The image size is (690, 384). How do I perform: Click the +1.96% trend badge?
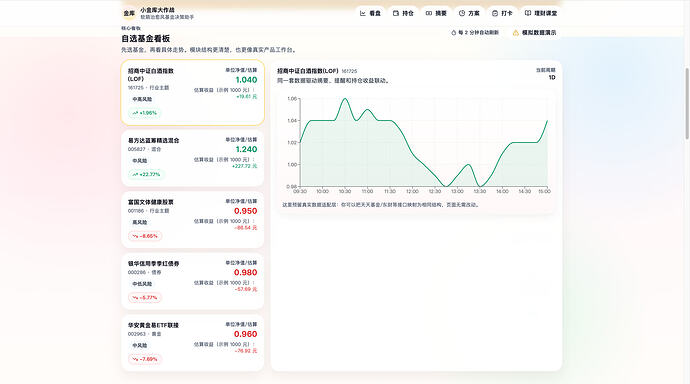[x=144, y=113]
